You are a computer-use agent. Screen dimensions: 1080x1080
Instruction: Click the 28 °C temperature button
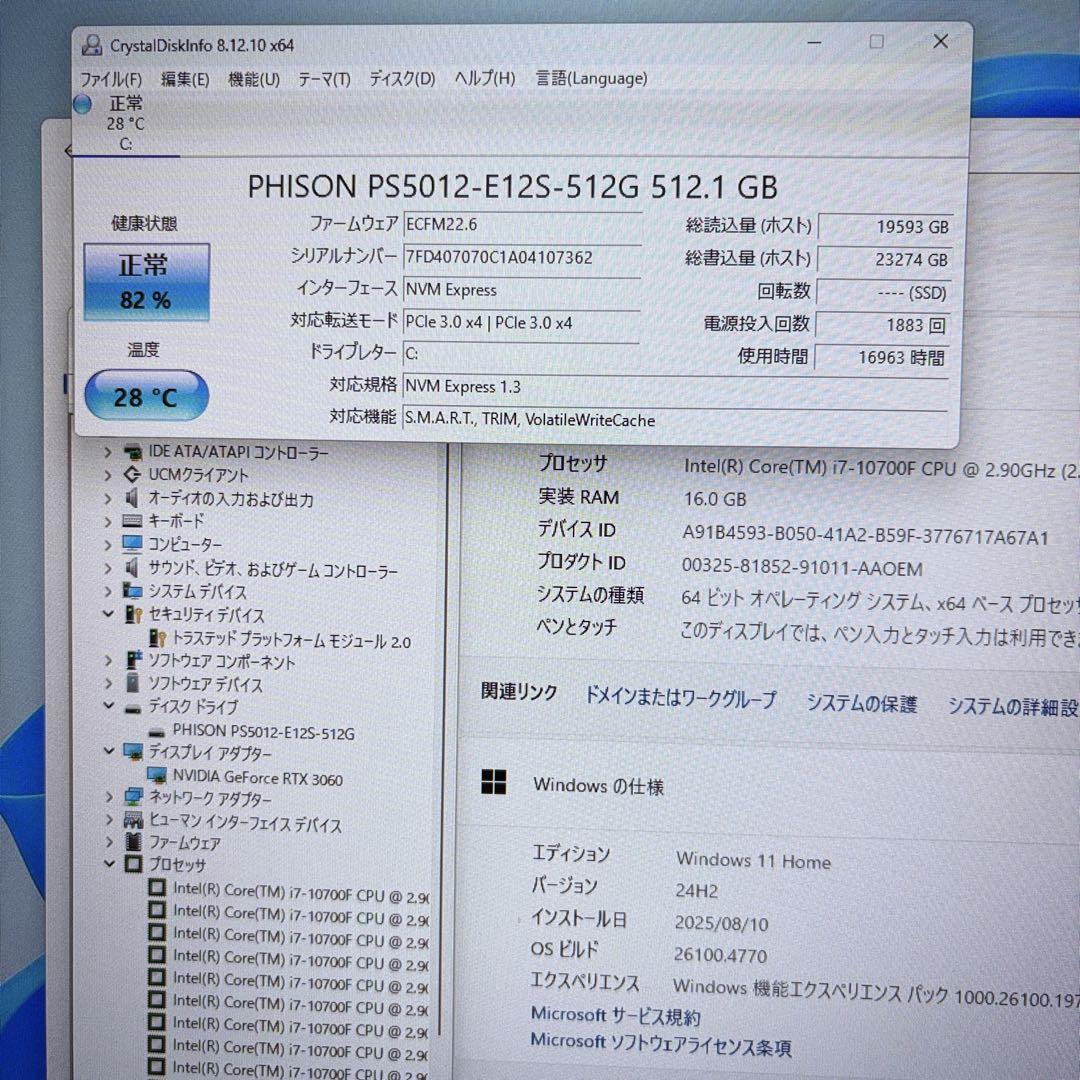[x=147, y=395]
